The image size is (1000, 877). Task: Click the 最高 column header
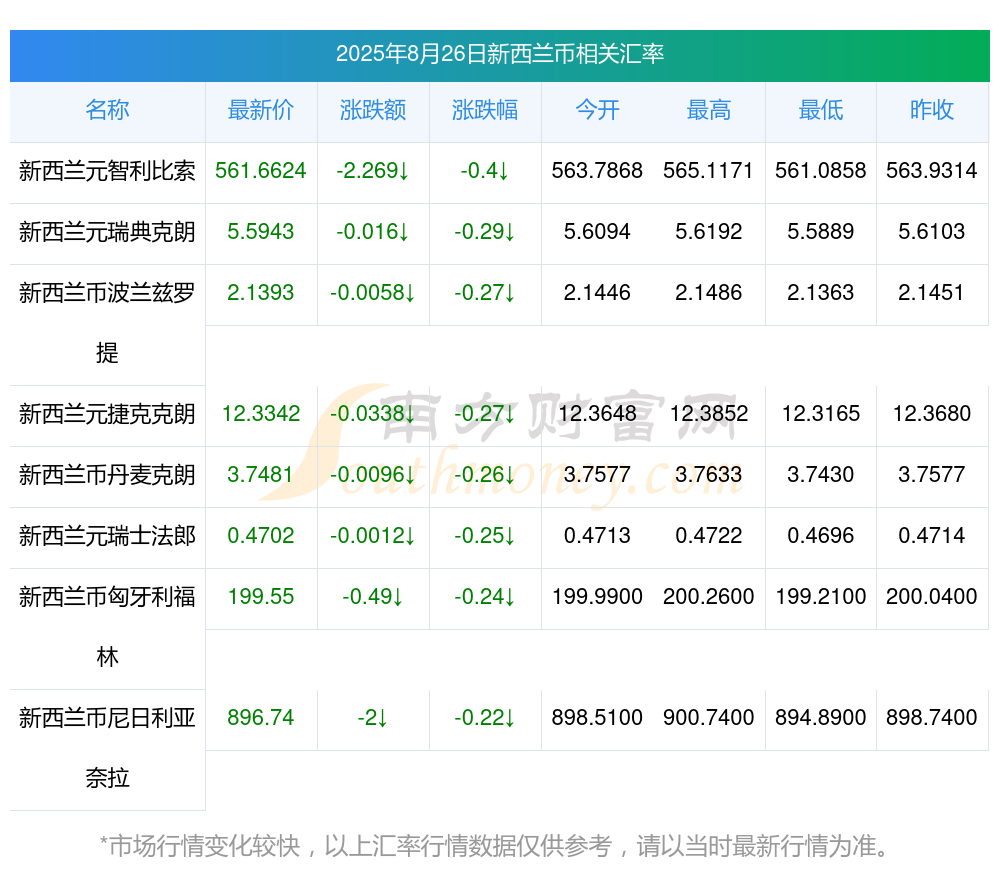[709, 110]
